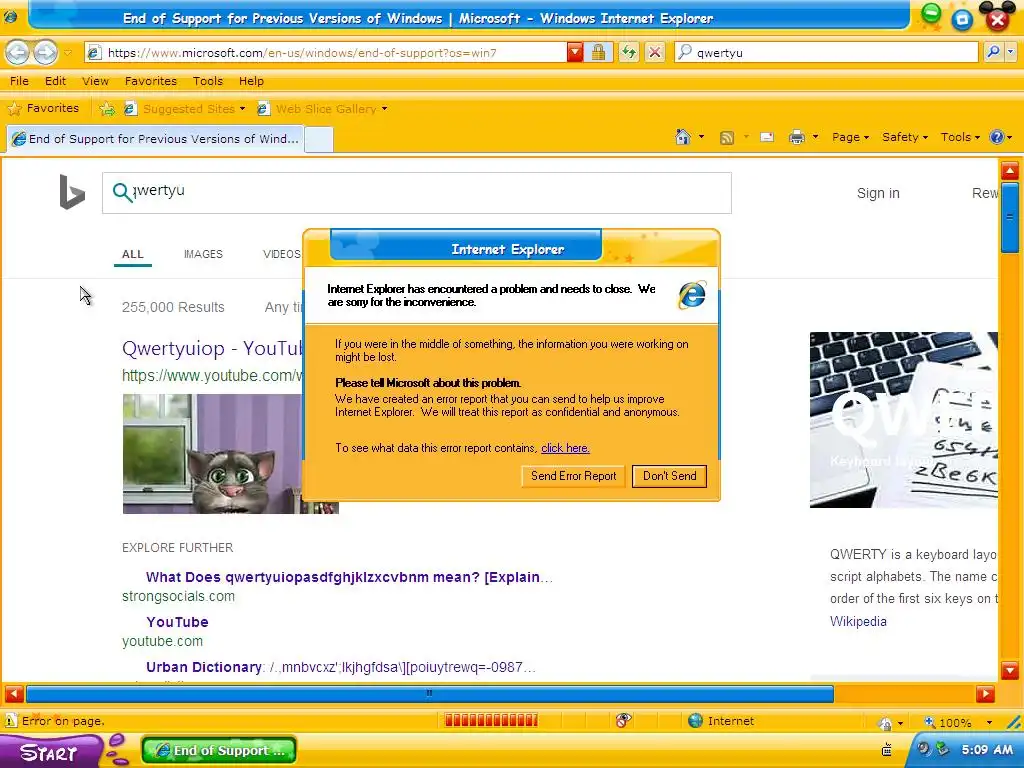Open the View menu
Viewport: 1024px width, 768px height.
click(x=95, y=81)
